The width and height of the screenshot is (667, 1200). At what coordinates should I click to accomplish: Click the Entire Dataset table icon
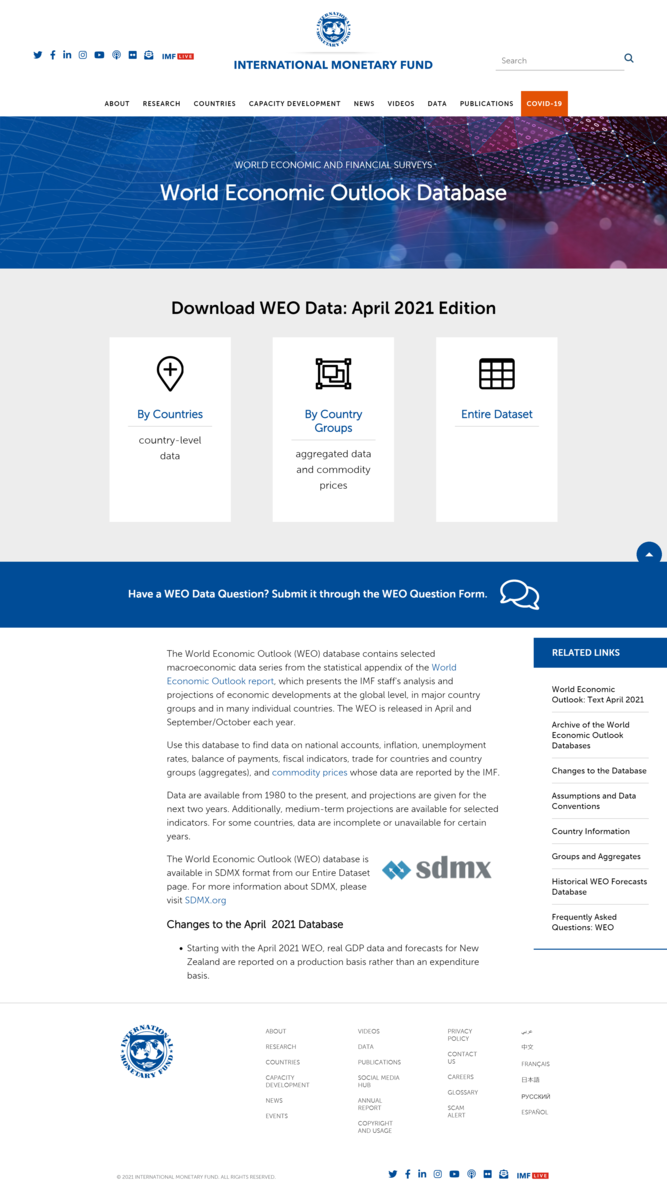(x=497, y=373)
